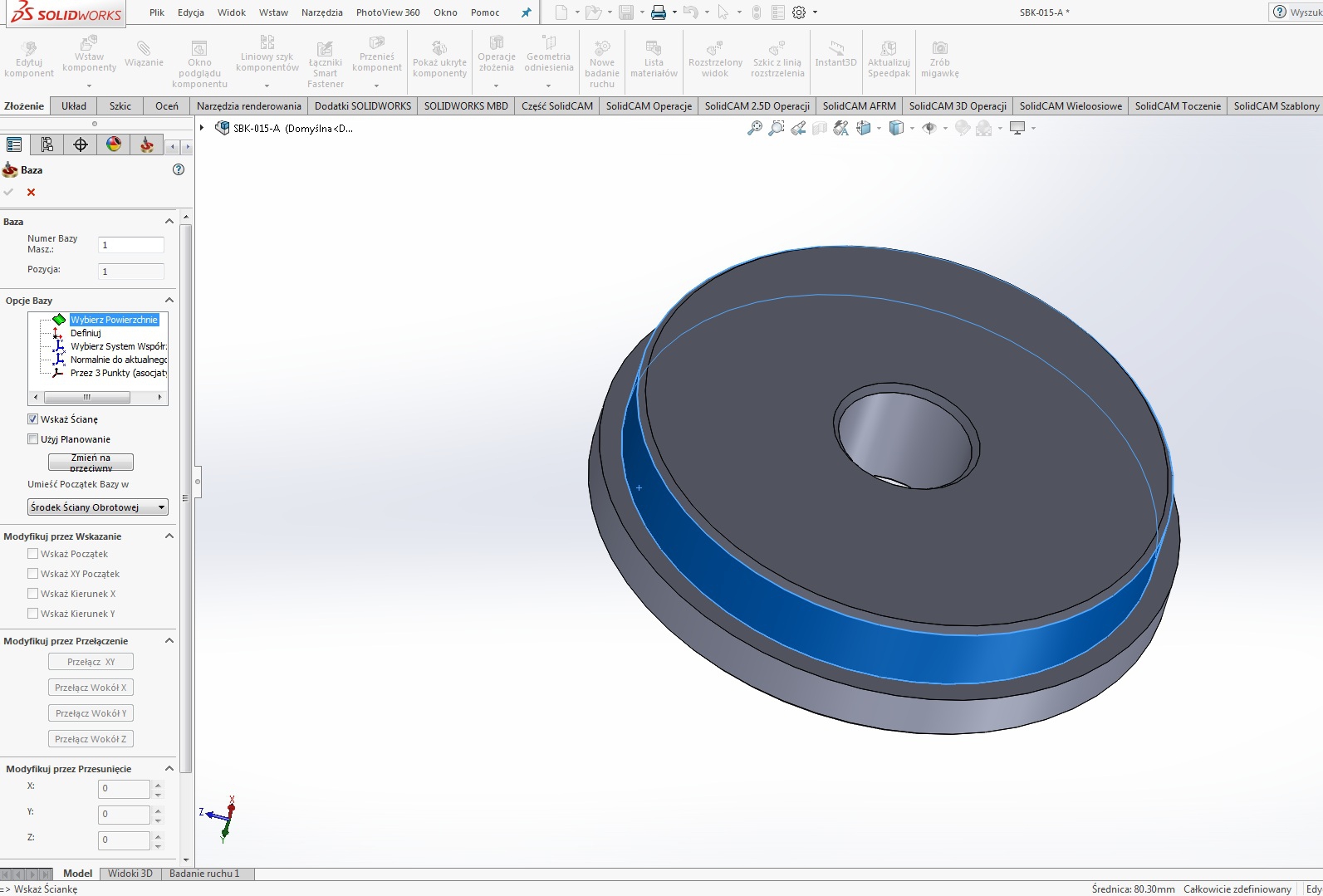Open the FeatureManager design tree tab
Screen dimensions: 1323x896
(x=14, y=144)
